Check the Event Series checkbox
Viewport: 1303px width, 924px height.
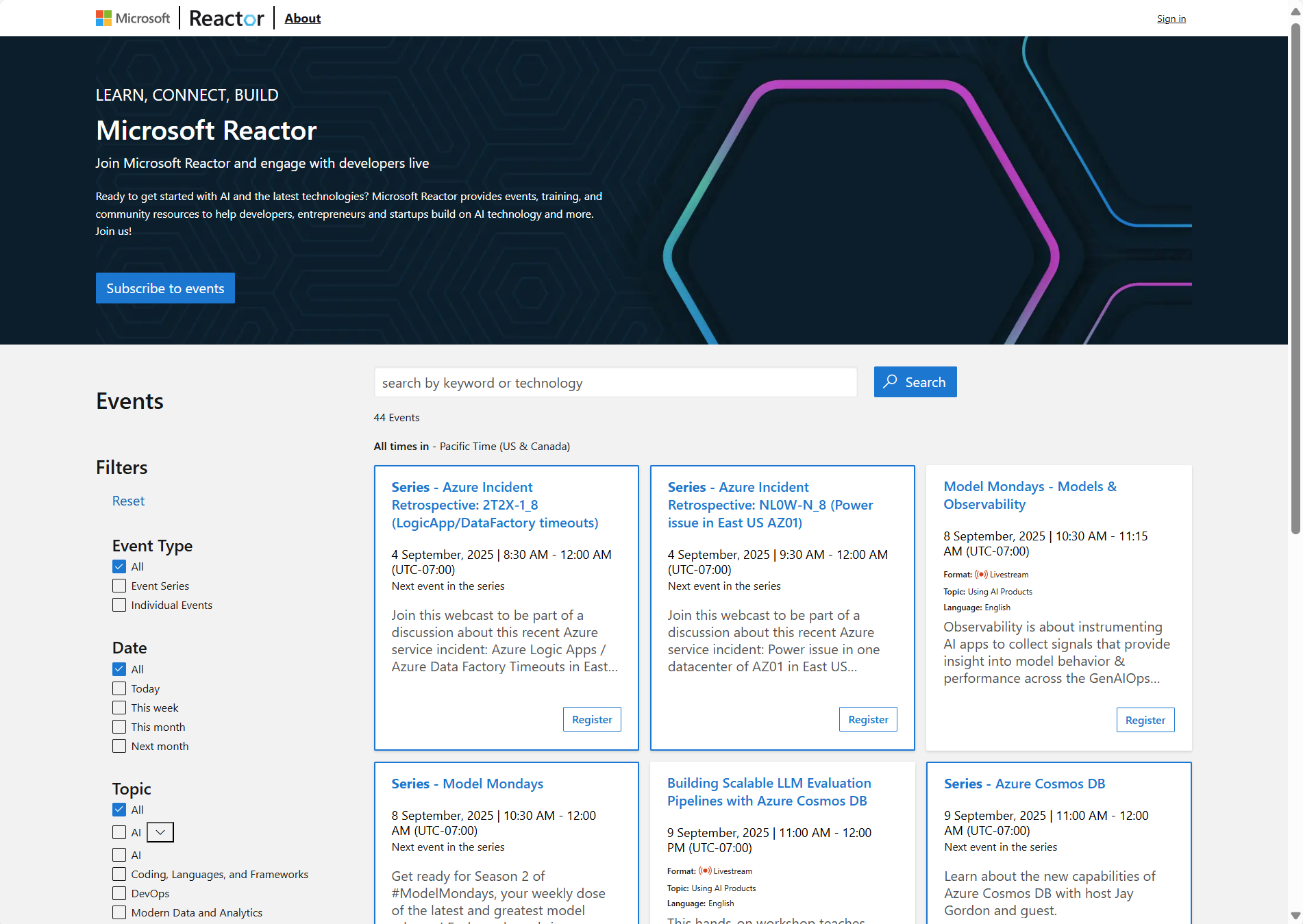(x=119, y=586)
